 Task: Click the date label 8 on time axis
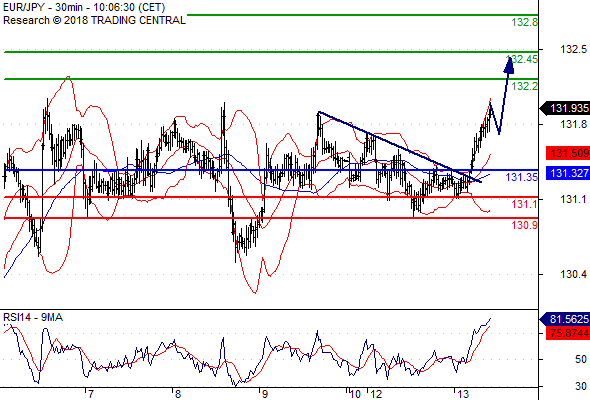178,394
